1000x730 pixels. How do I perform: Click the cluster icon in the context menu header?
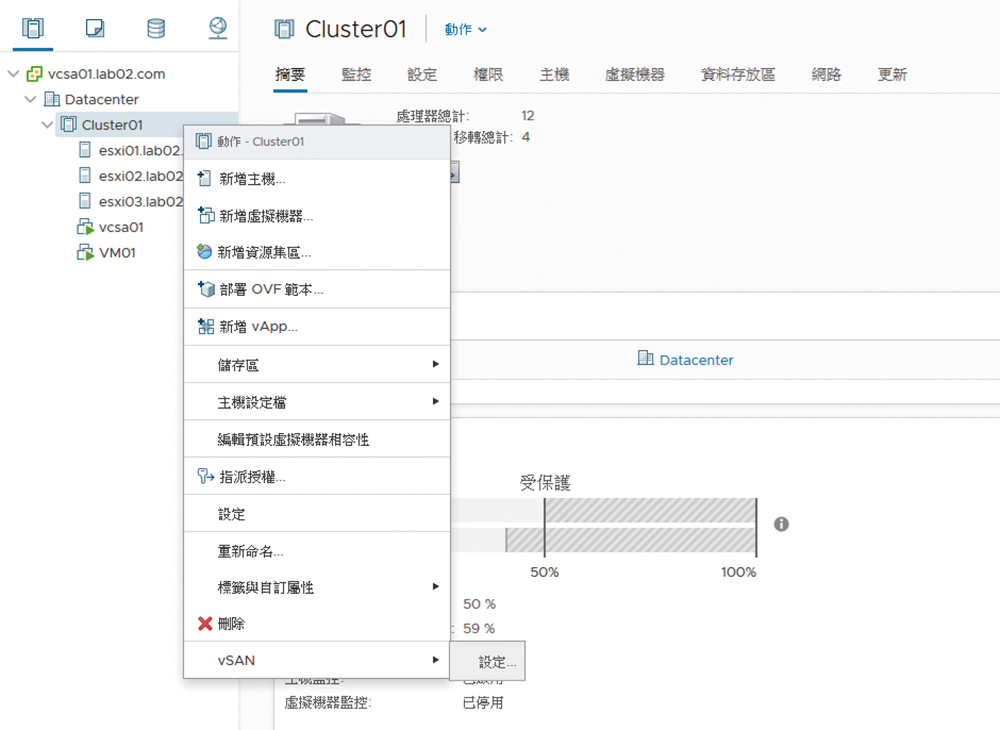tap(203, 141)
